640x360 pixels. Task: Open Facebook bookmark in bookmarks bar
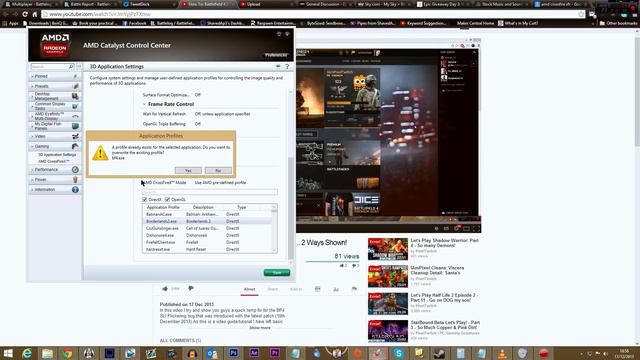click(x=134, y=23)
